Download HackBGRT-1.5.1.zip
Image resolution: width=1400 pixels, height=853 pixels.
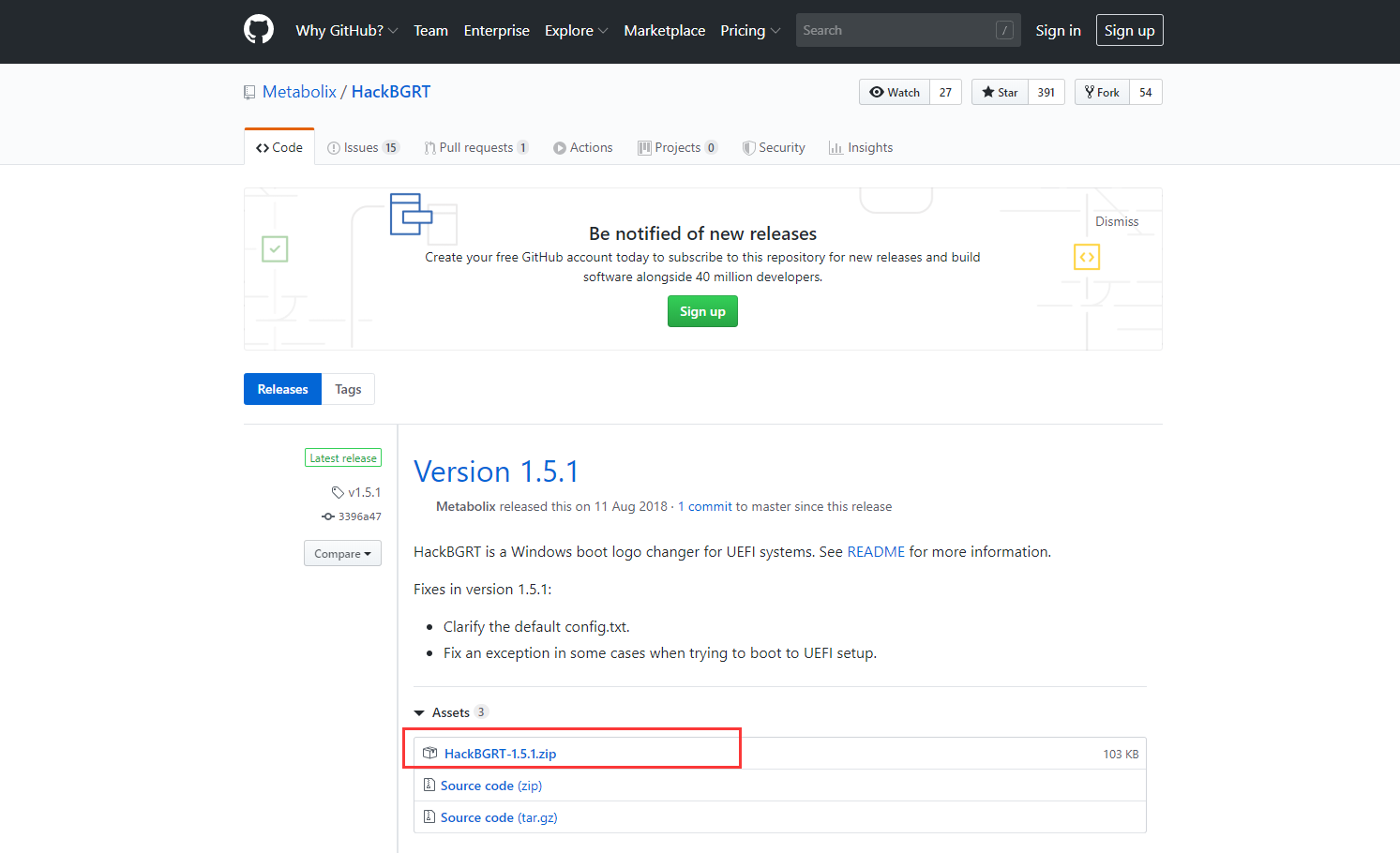click(500, 754)
